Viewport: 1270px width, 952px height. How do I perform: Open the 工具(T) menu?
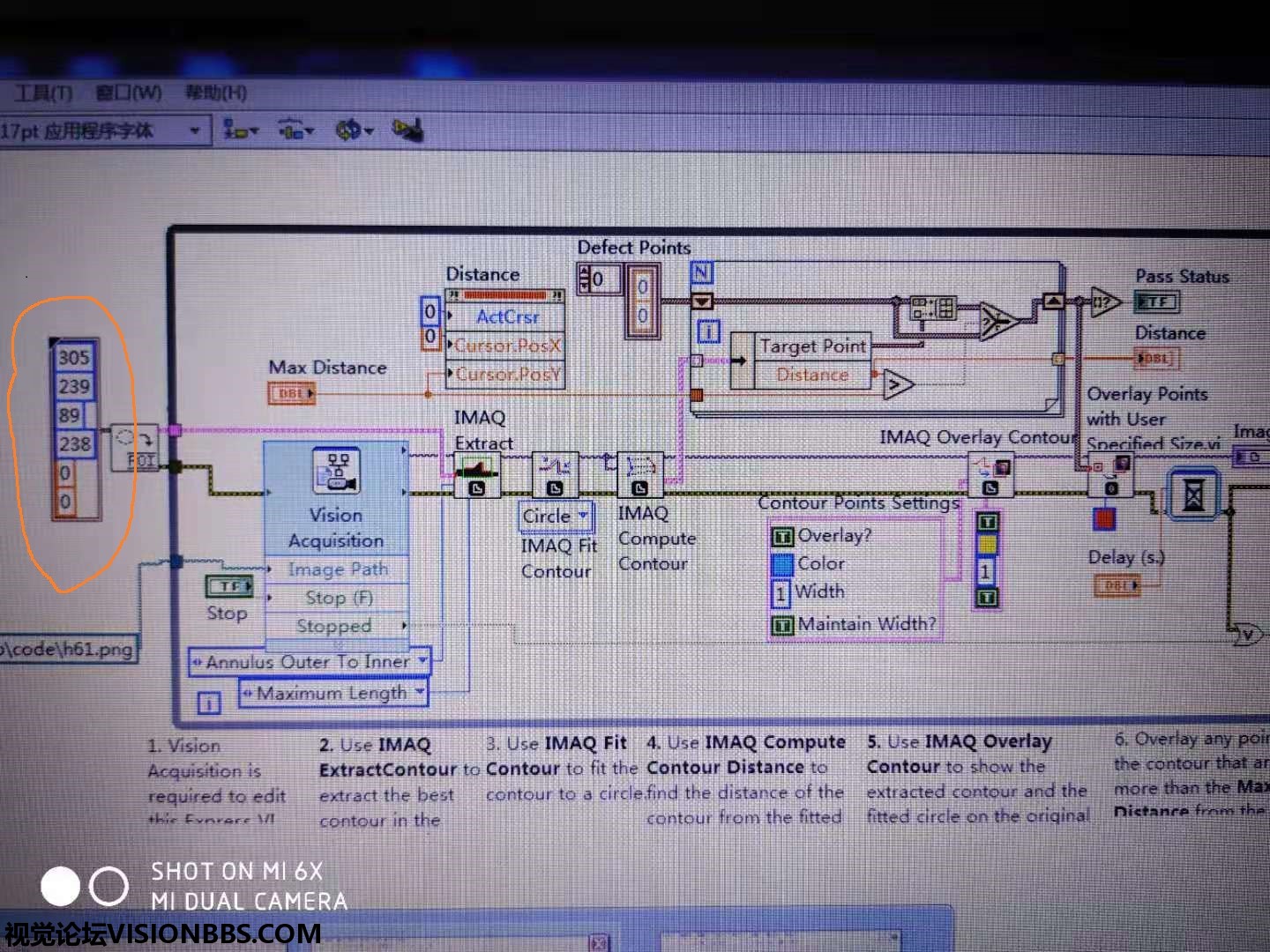tap(42, 93)
